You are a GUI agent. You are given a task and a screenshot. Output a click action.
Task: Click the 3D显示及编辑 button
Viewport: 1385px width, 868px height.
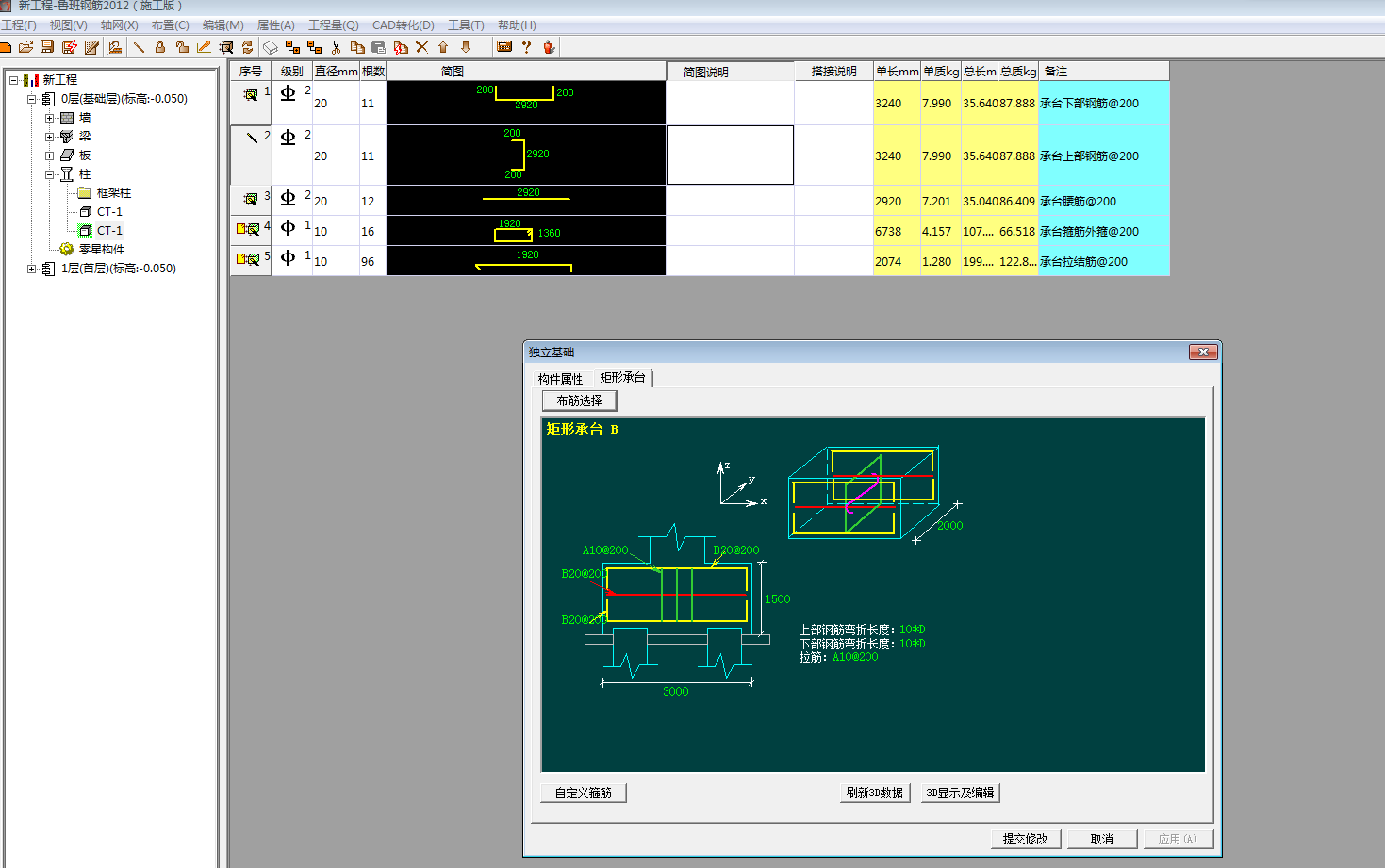coord(960,793)
